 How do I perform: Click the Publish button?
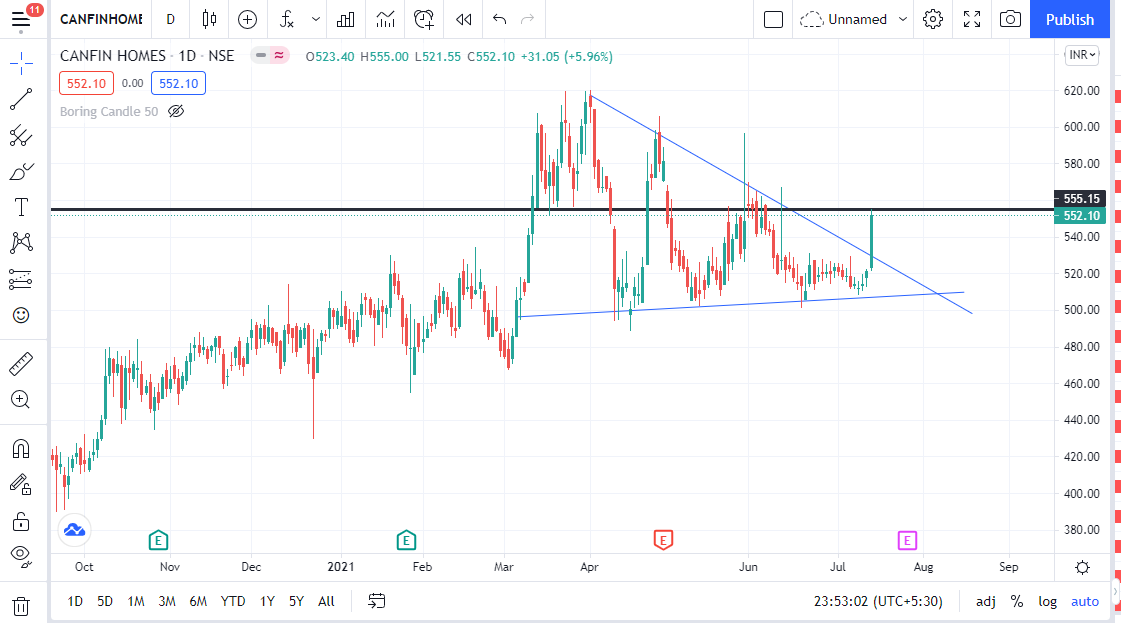pyautogui.click(x=1070, y=19)
